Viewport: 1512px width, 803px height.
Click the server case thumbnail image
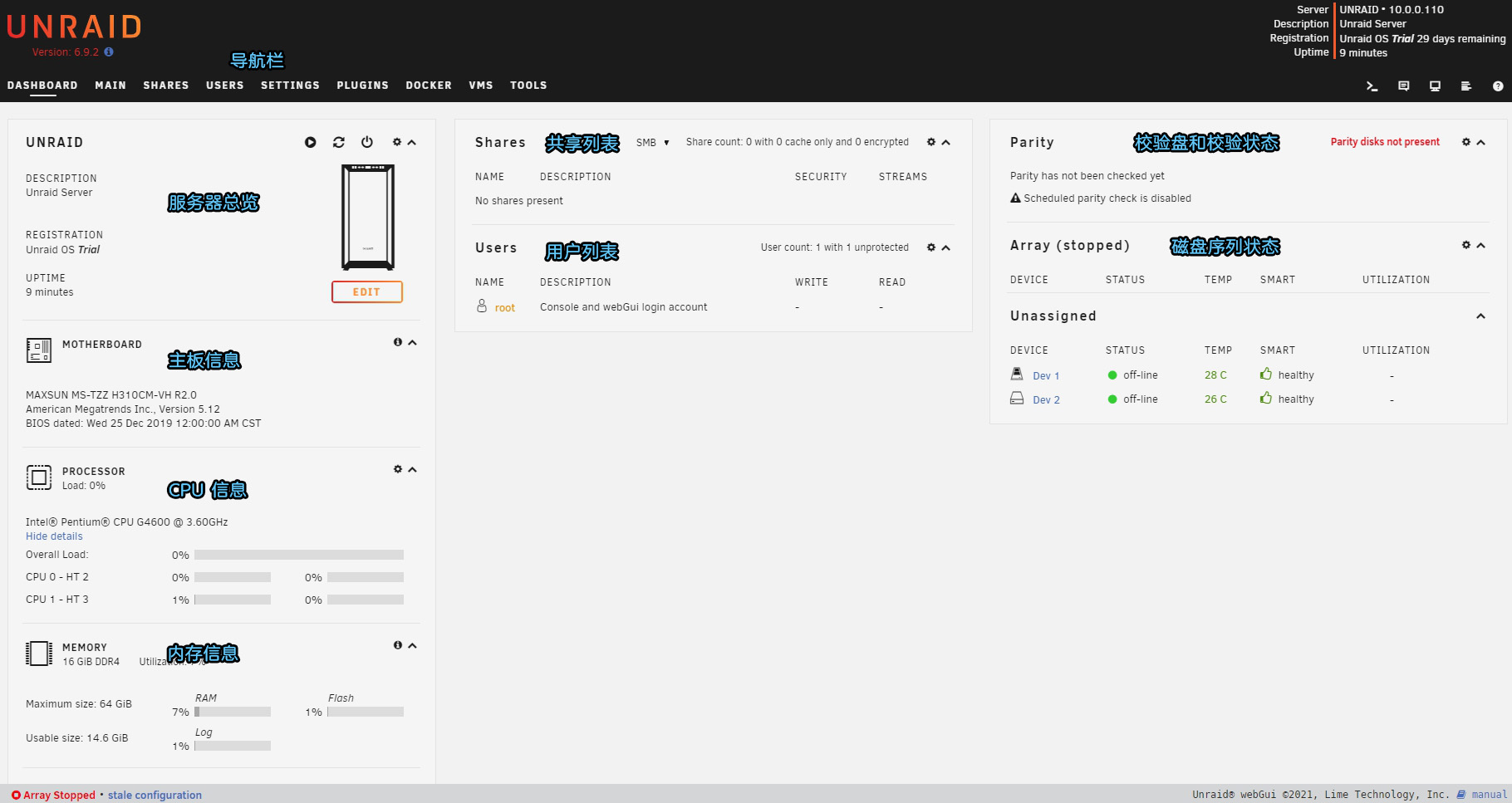click(x=368, y=217)
